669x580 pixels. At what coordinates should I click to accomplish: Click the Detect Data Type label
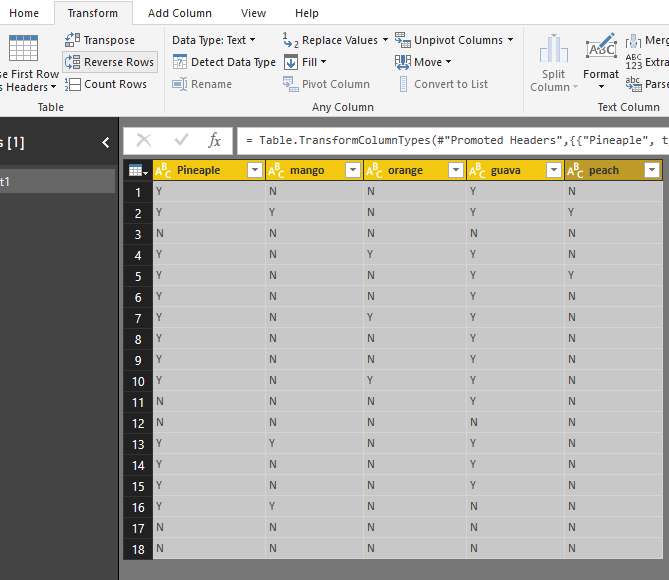233,62
